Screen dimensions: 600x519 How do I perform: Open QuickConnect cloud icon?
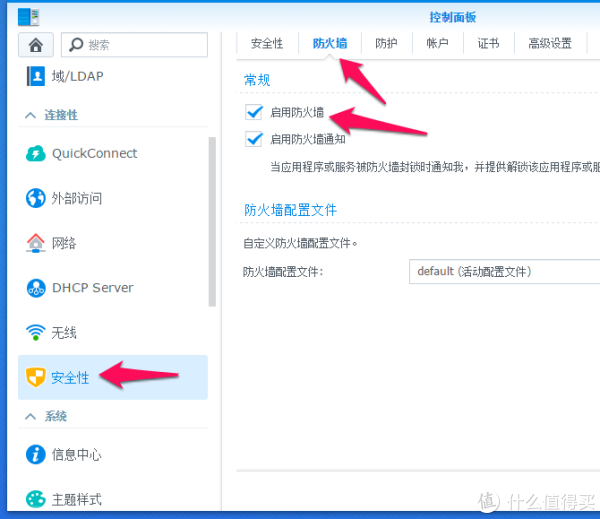click(x=36, y=153)
